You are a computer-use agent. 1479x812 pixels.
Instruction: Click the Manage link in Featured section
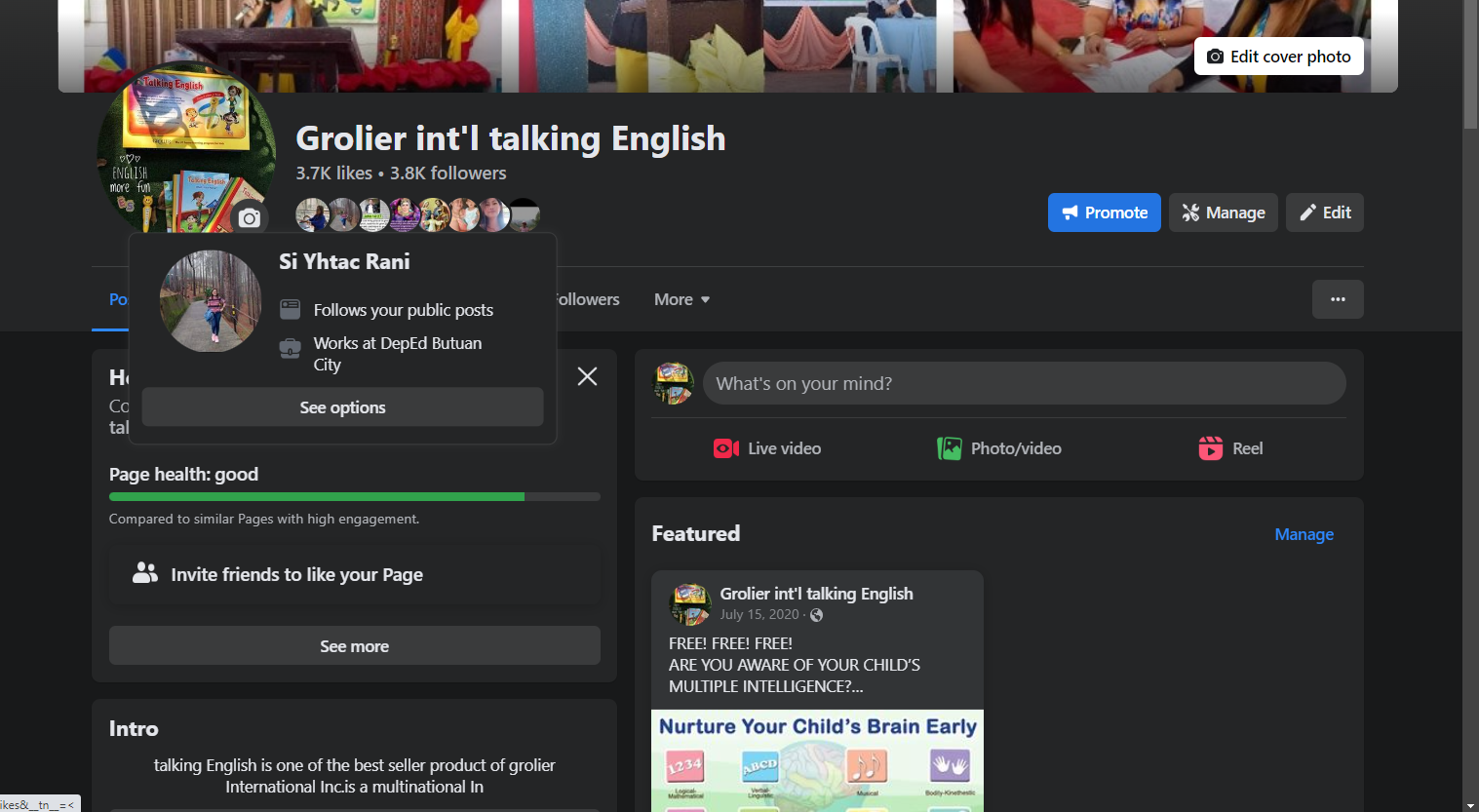pos(1304,534)
